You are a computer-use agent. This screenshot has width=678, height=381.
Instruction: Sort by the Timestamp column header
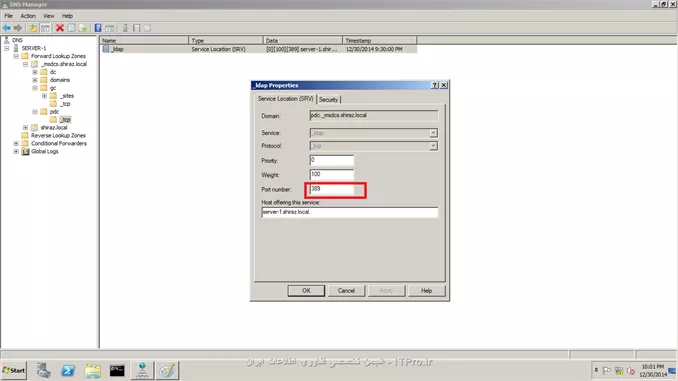[380, 40]
